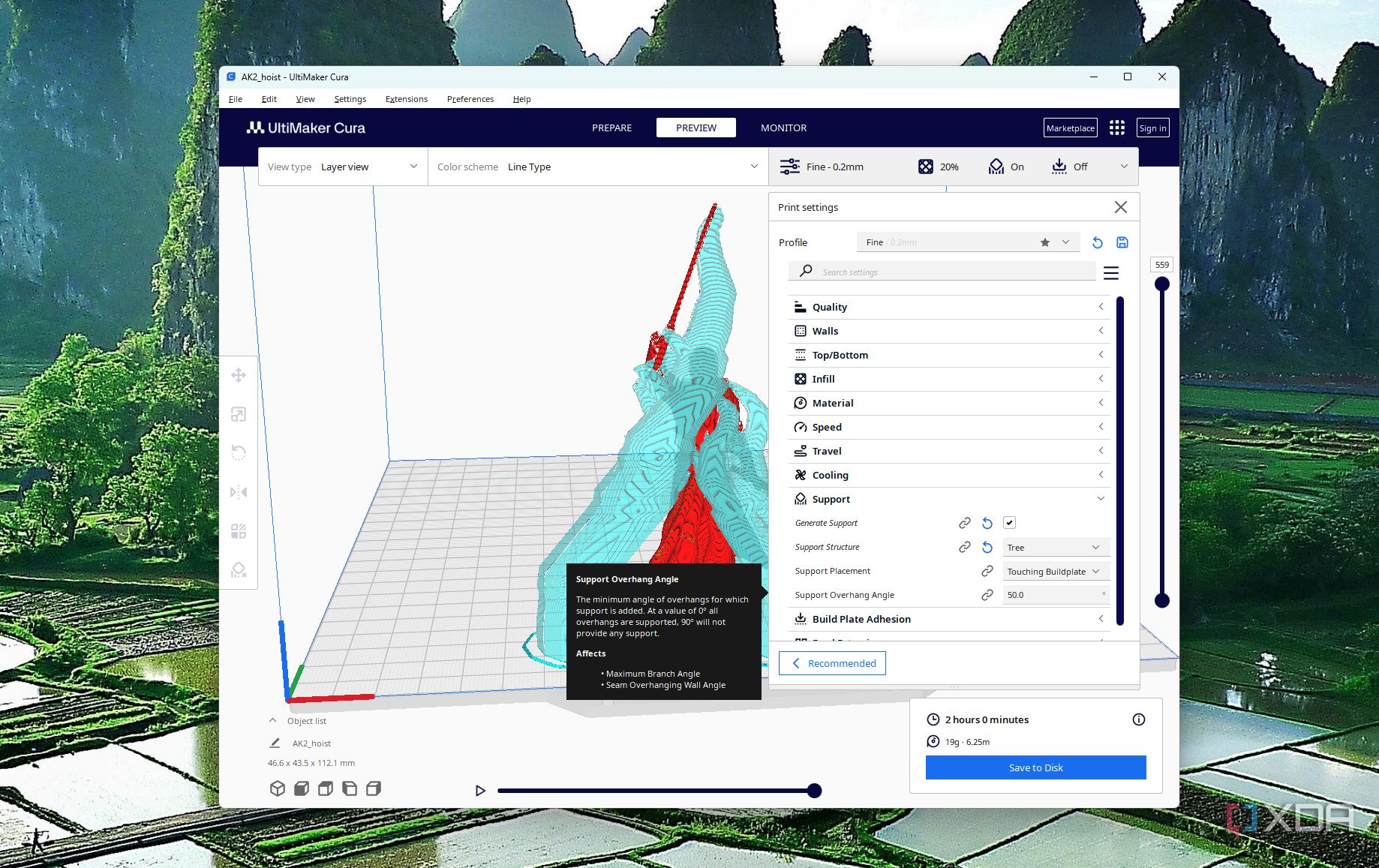Viewport: 1379px width, 868px height.
Task: Reset Generate Support to default value
Action: 987,524
